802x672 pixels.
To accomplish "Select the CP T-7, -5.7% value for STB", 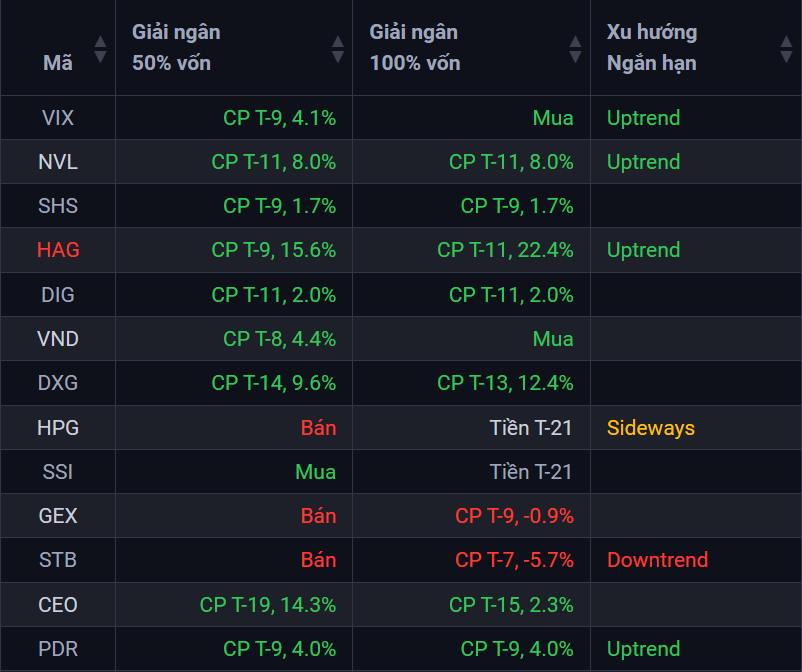I will point(514,560).
